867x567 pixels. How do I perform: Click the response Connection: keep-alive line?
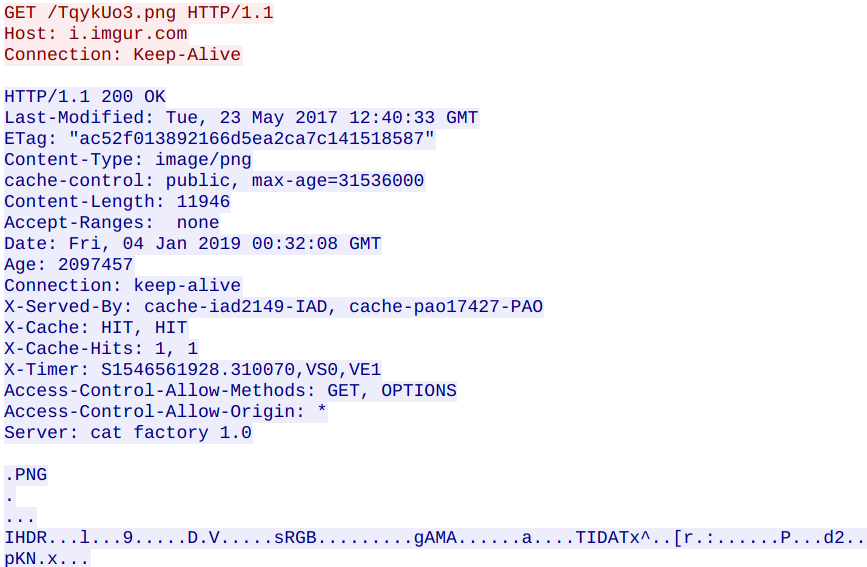[122, 286]
